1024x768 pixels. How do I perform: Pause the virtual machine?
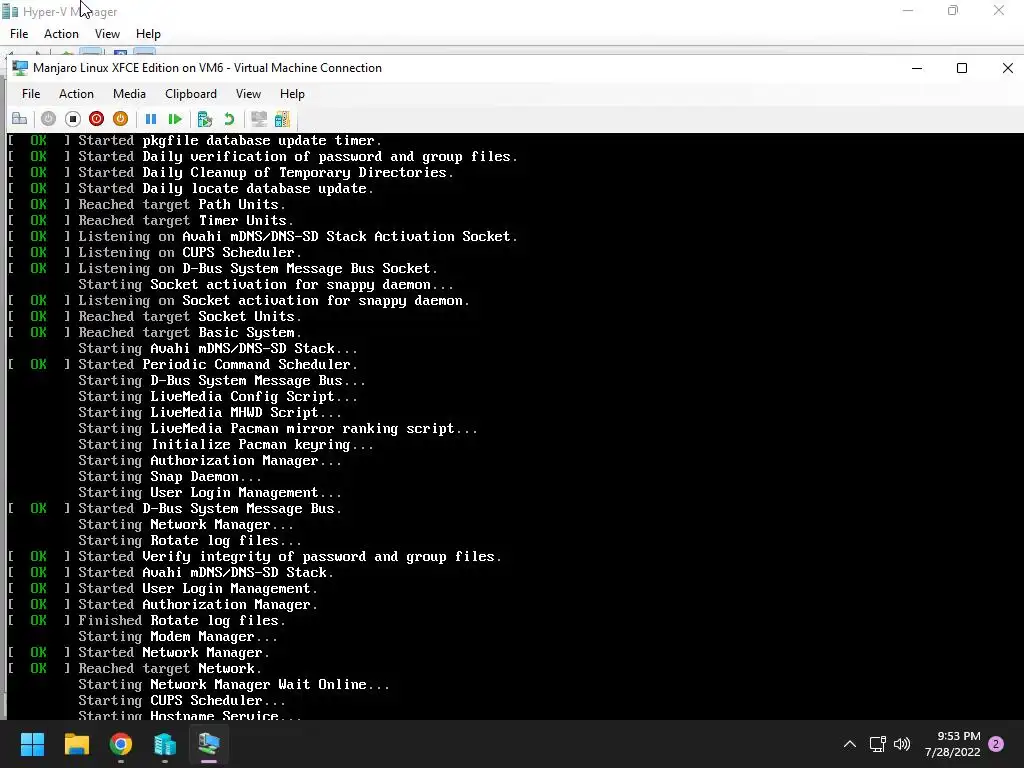pyautogui.click(x=151, y=119)
